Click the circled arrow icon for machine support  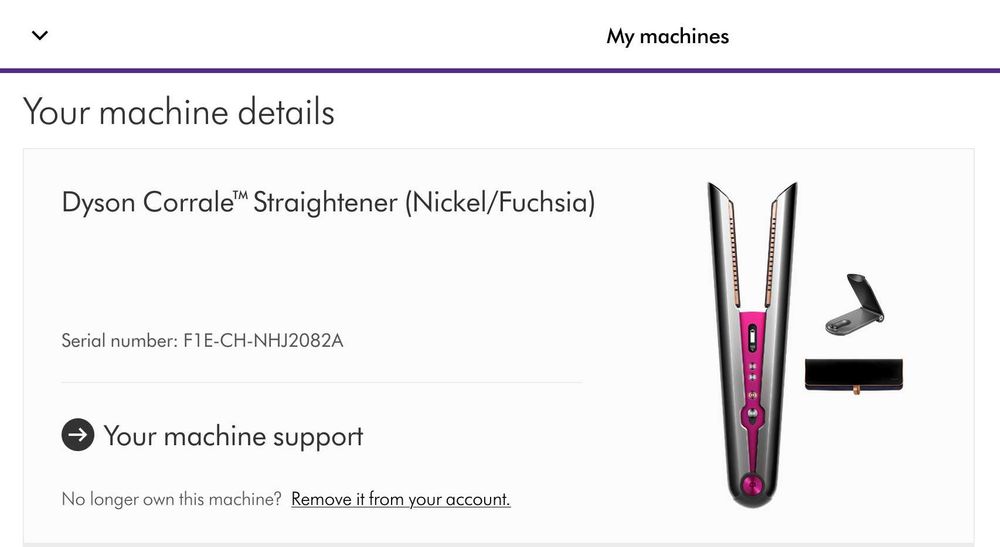[78, 435]
